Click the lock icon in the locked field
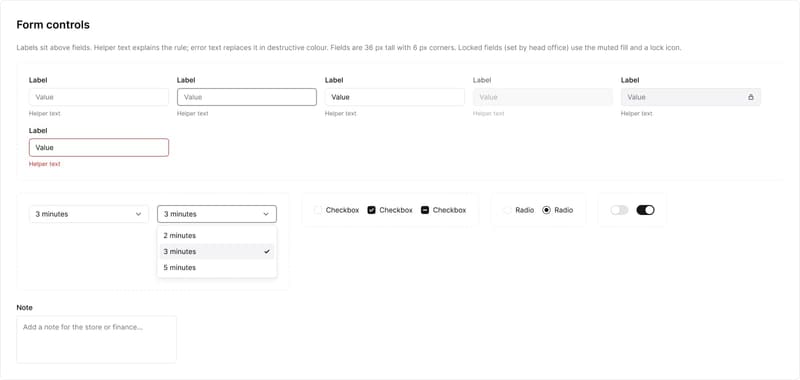This screenshot has height=380, width=800. tap(751, 97)
